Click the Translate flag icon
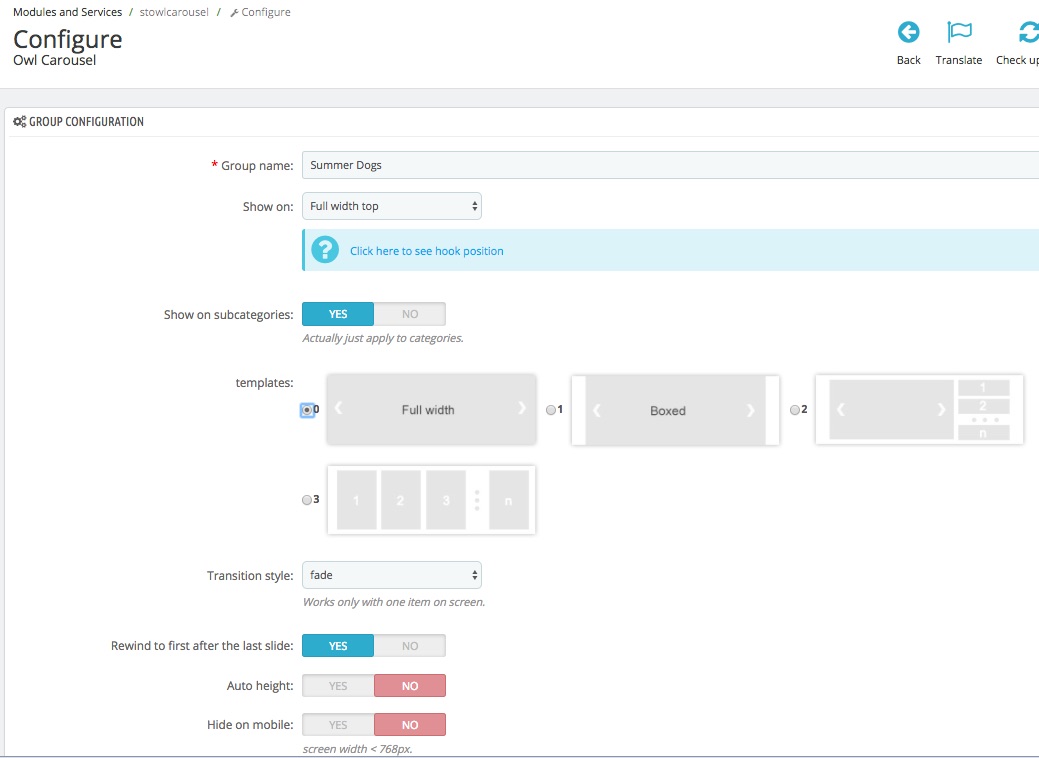The image size is (1039, 758). click(x=959, y=33)
